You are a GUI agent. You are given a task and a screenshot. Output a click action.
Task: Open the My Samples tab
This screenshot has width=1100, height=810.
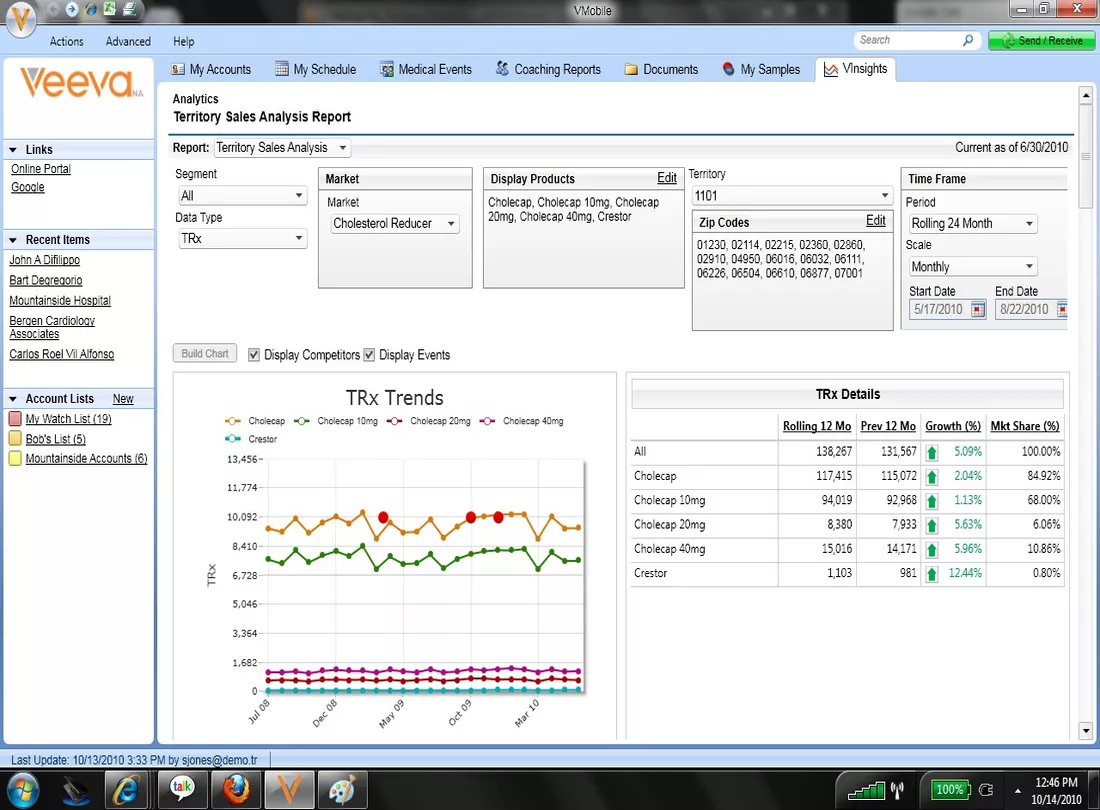pos(761,69)
